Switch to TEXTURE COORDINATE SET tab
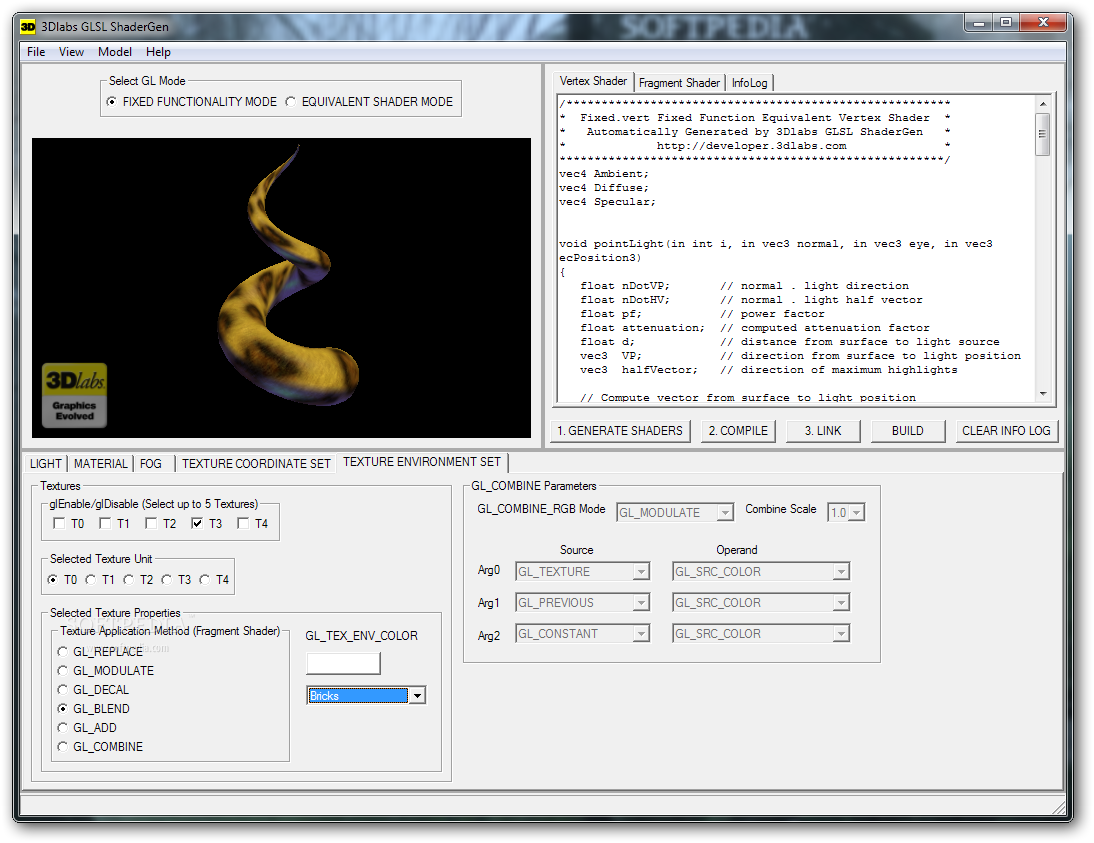The image size is (1094, 843). pos(256,464)
